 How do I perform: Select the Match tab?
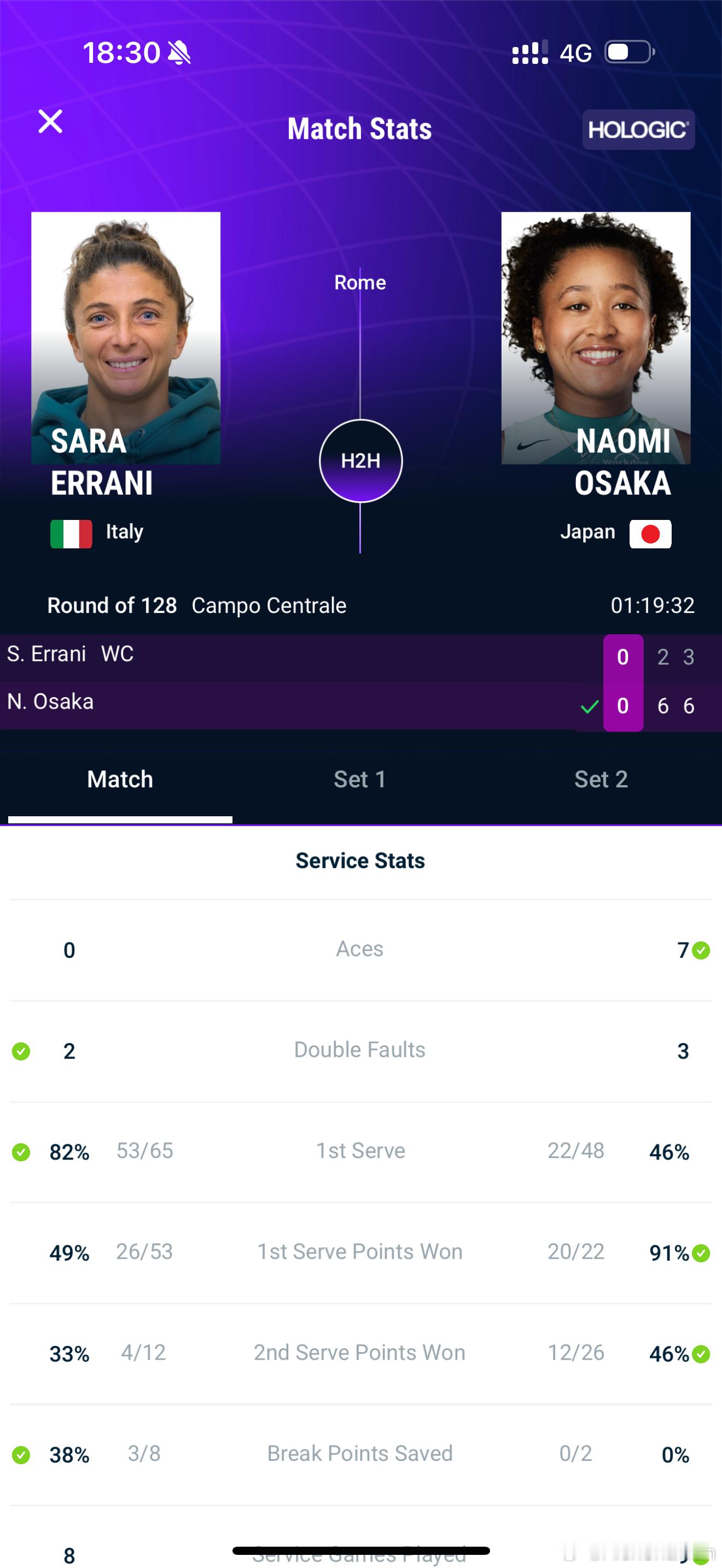tap(120, 779)
